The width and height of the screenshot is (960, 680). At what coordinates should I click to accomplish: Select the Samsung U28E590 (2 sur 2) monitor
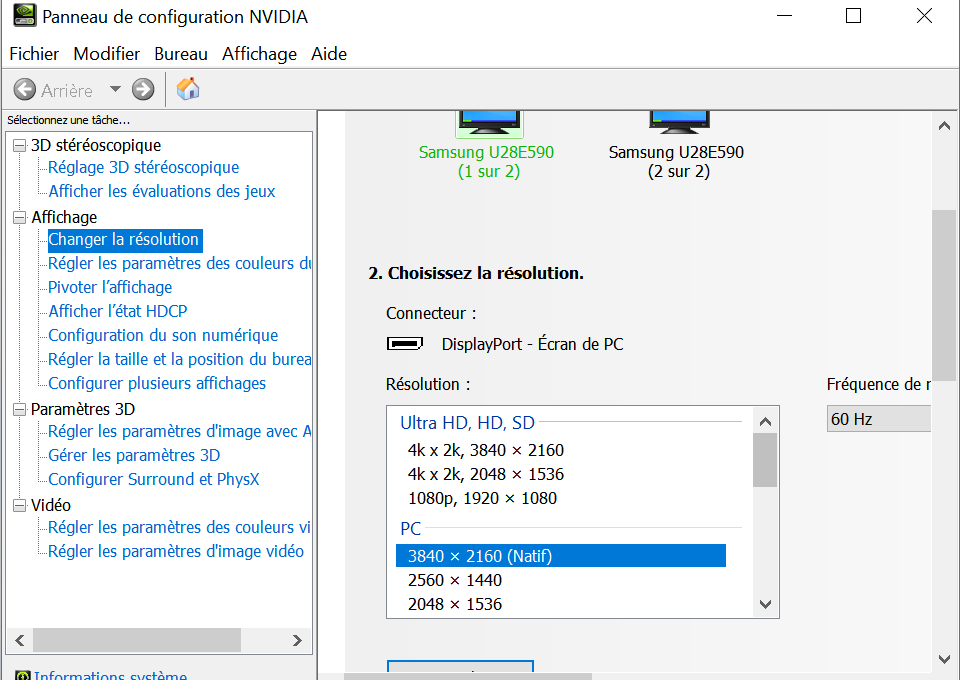click(677, 146)
